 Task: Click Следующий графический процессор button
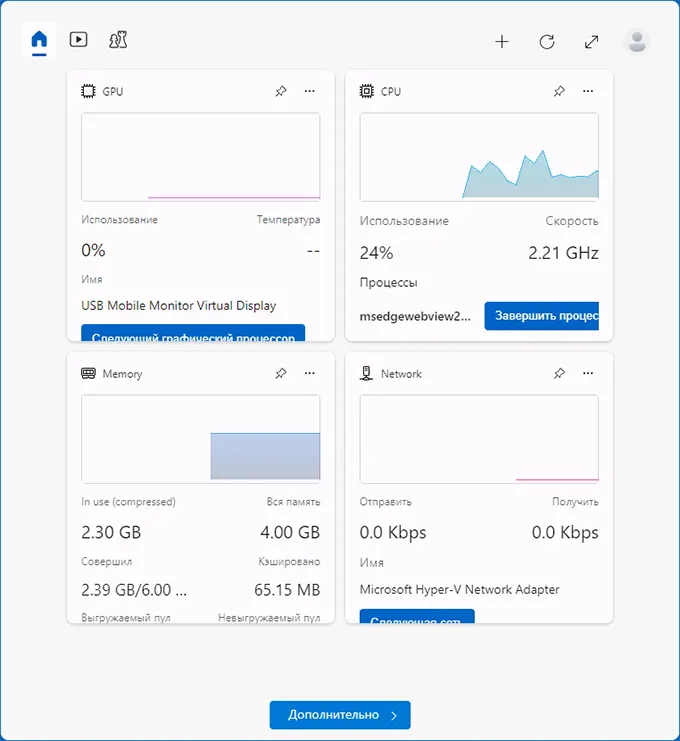pyautogui.click(x=193, y=333)
